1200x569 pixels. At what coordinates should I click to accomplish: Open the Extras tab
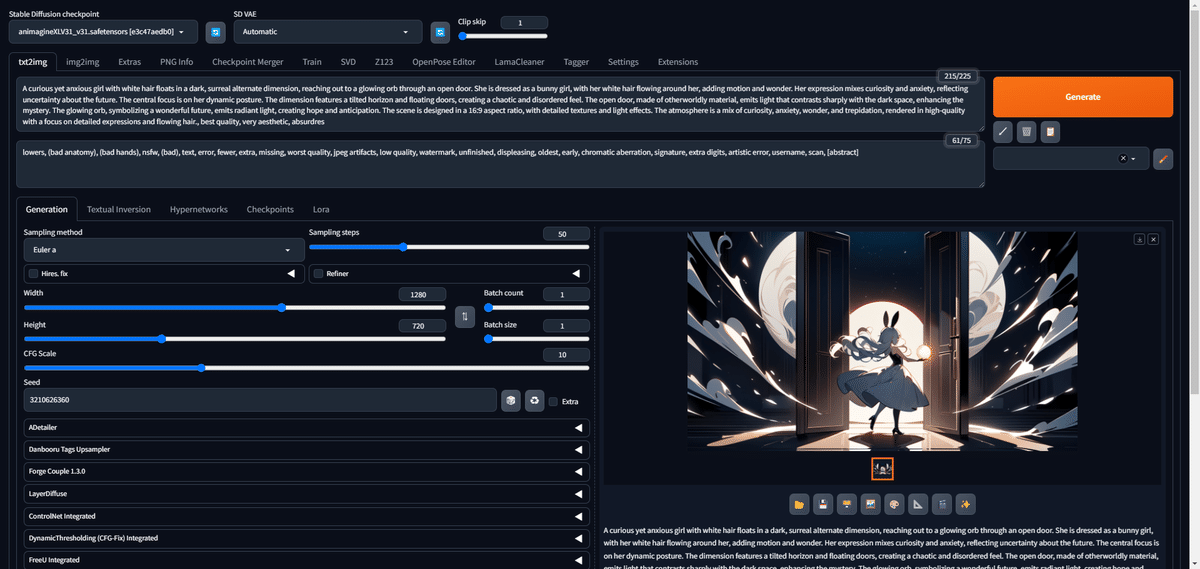pos(129,62)
